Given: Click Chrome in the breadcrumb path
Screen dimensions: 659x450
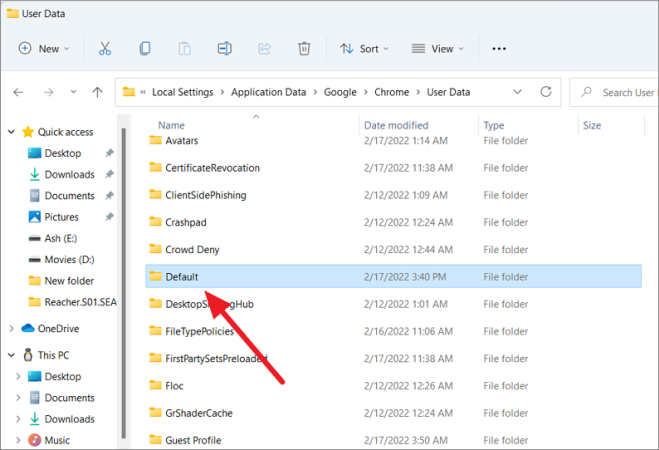Looking at the screenshot, I should (391, 92).
